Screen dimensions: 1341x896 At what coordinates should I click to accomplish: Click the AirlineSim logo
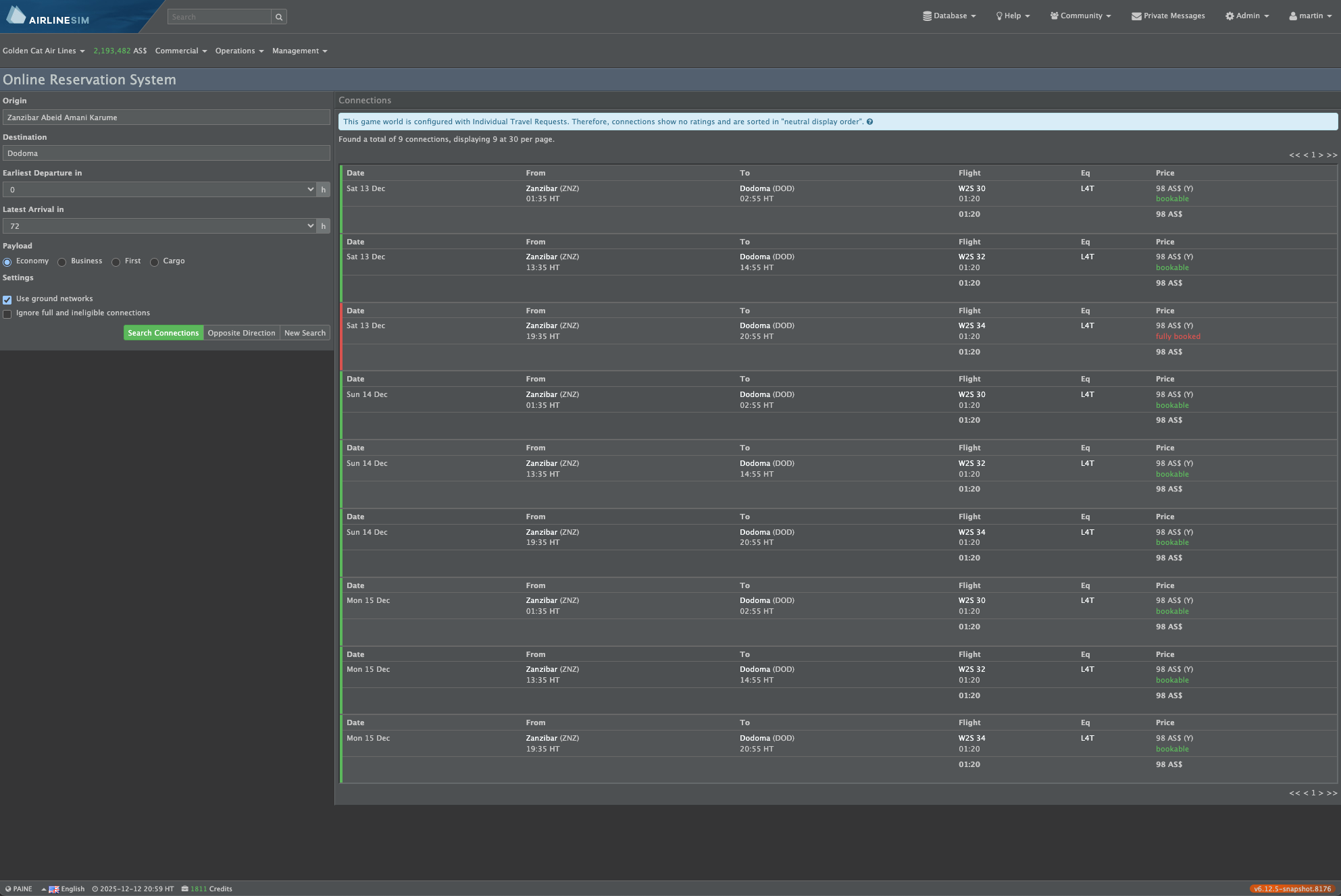pyautogui.click(x=49, y=16)
